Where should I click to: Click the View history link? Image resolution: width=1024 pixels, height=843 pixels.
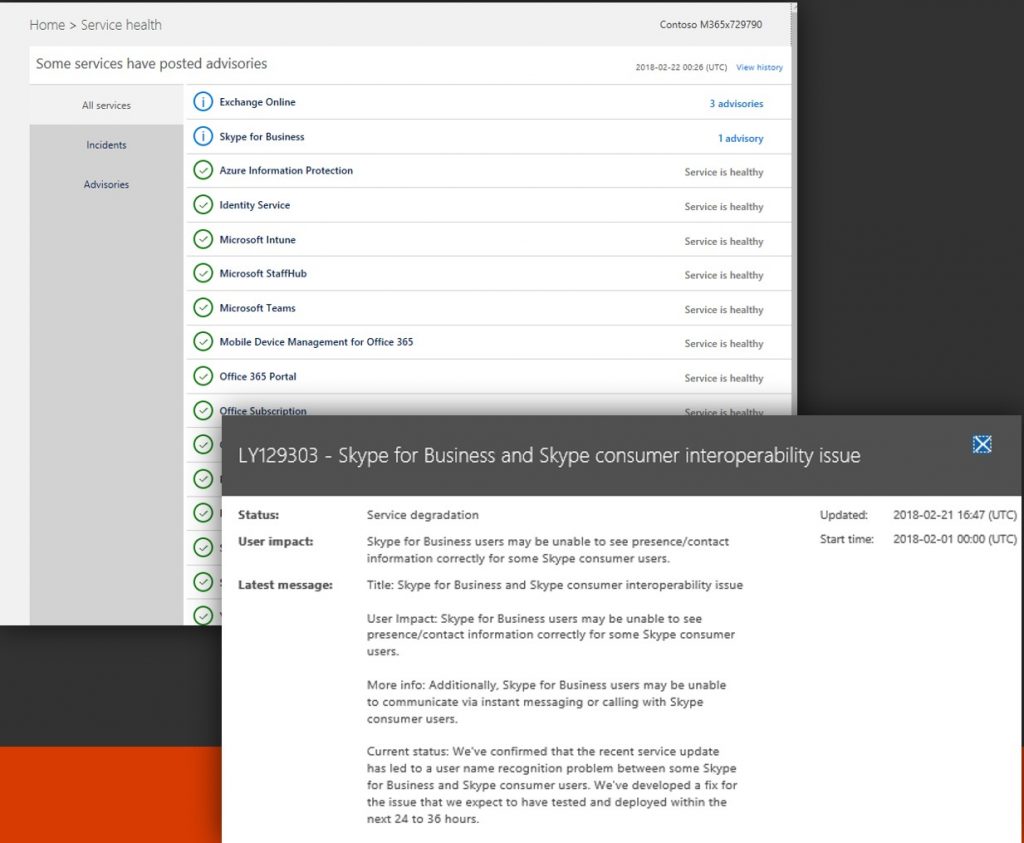(x=759, y=68)
